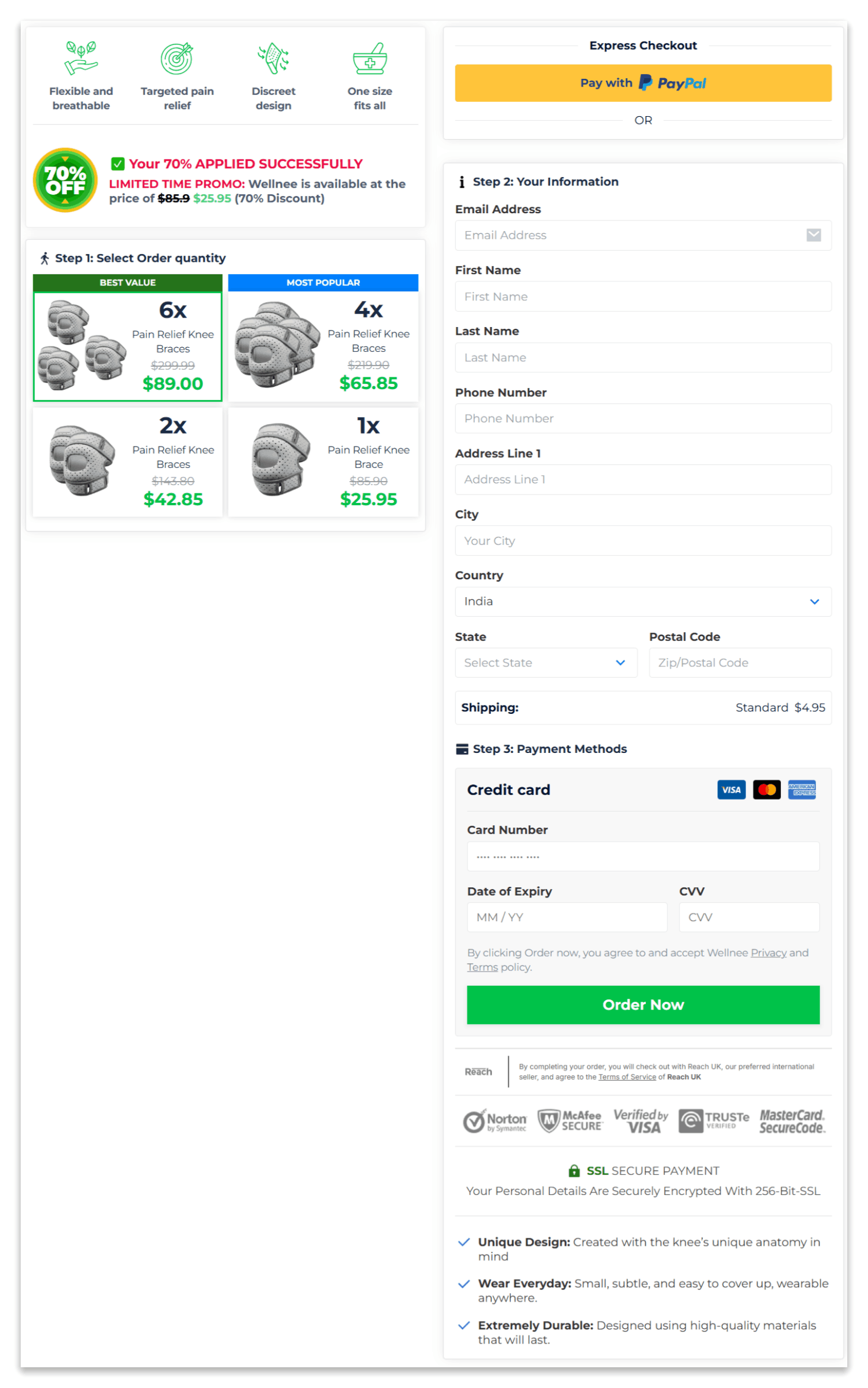868x1388 pixels.
Task: Click the Address Line 1 input field
Action: coord(643,479)
